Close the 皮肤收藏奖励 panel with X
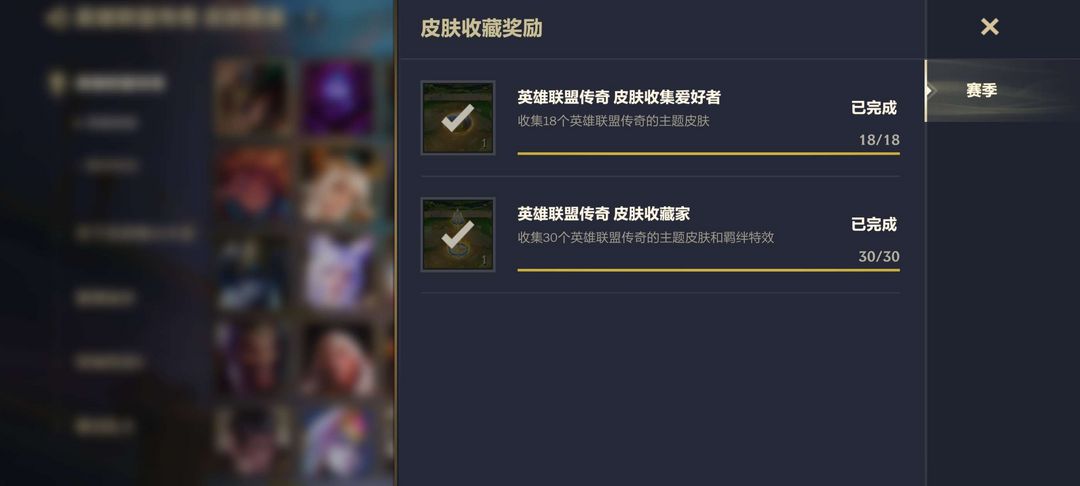This screenshot has width=1080, height=486. tap(989, 27)
